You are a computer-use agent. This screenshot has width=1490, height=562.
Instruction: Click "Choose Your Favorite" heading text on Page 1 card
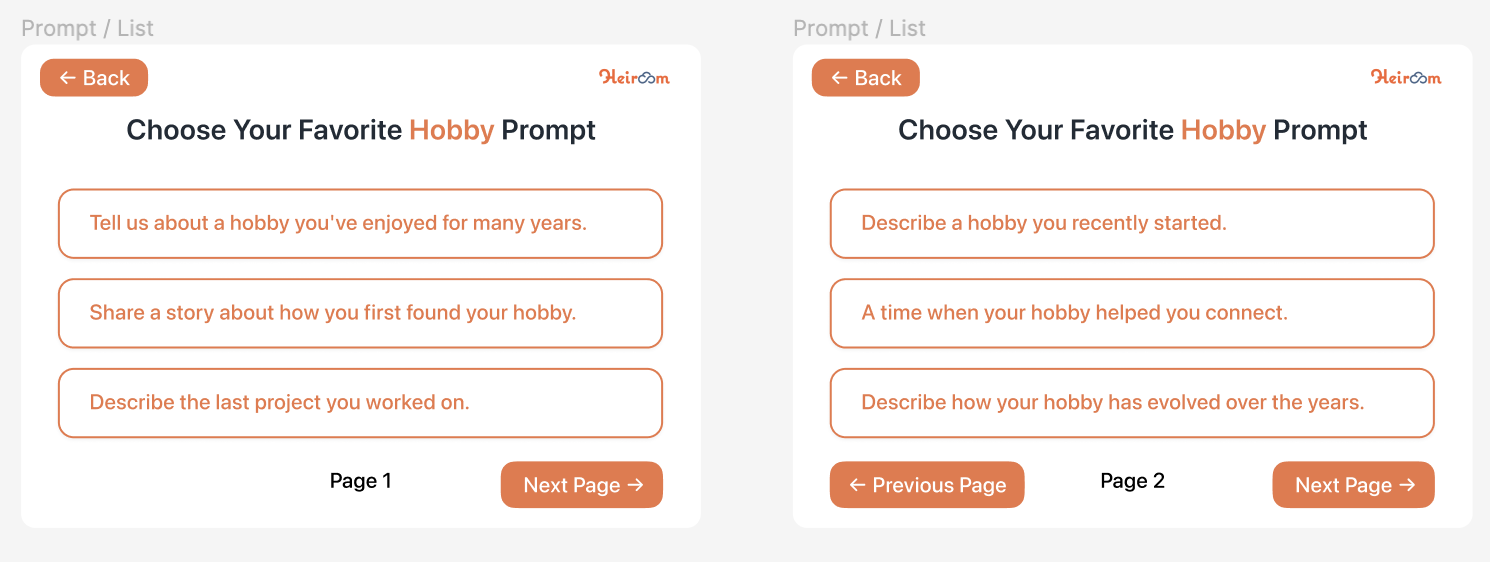[x=266, y=130]
